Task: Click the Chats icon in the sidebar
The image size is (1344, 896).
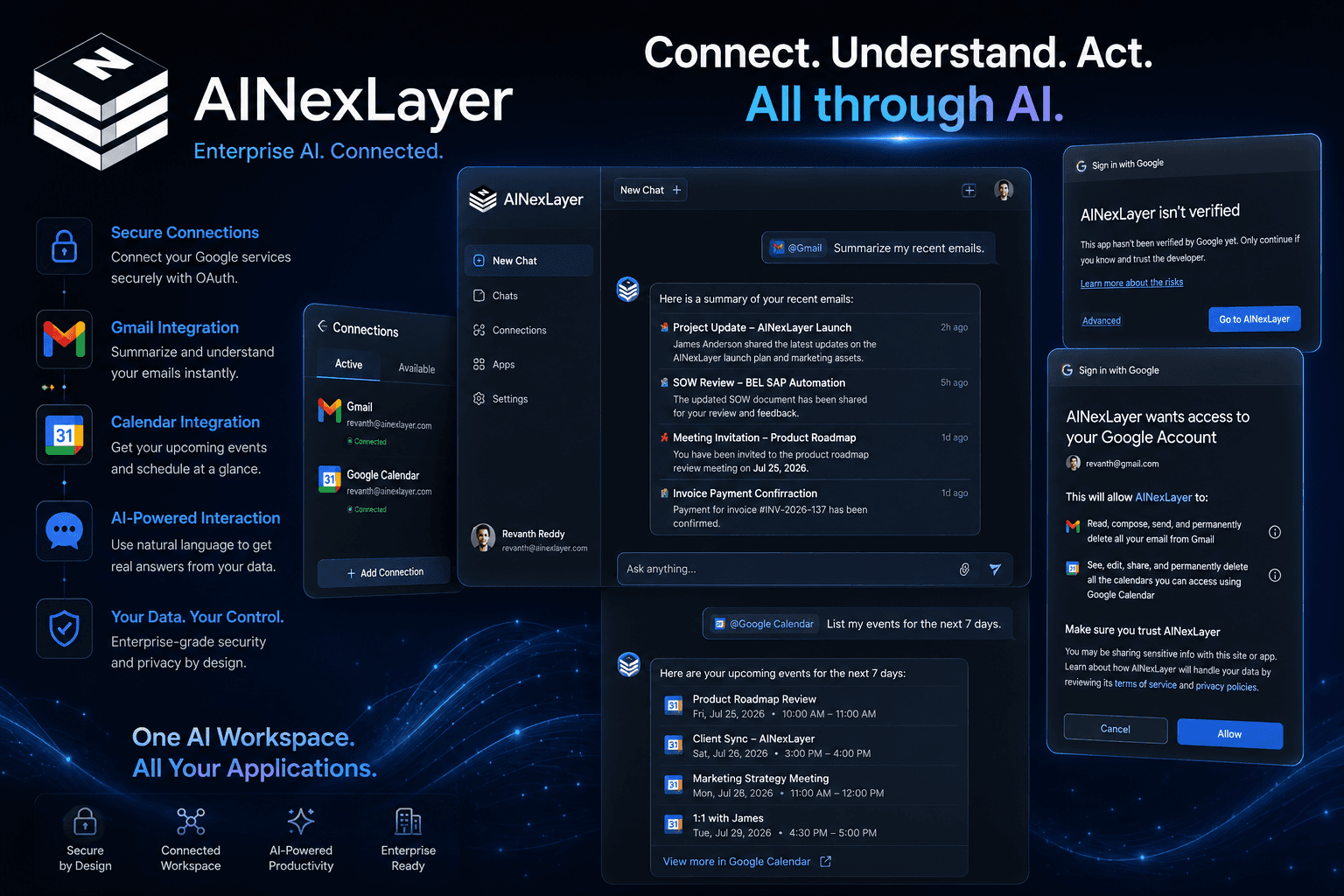Action: click(x=479, y=296)
